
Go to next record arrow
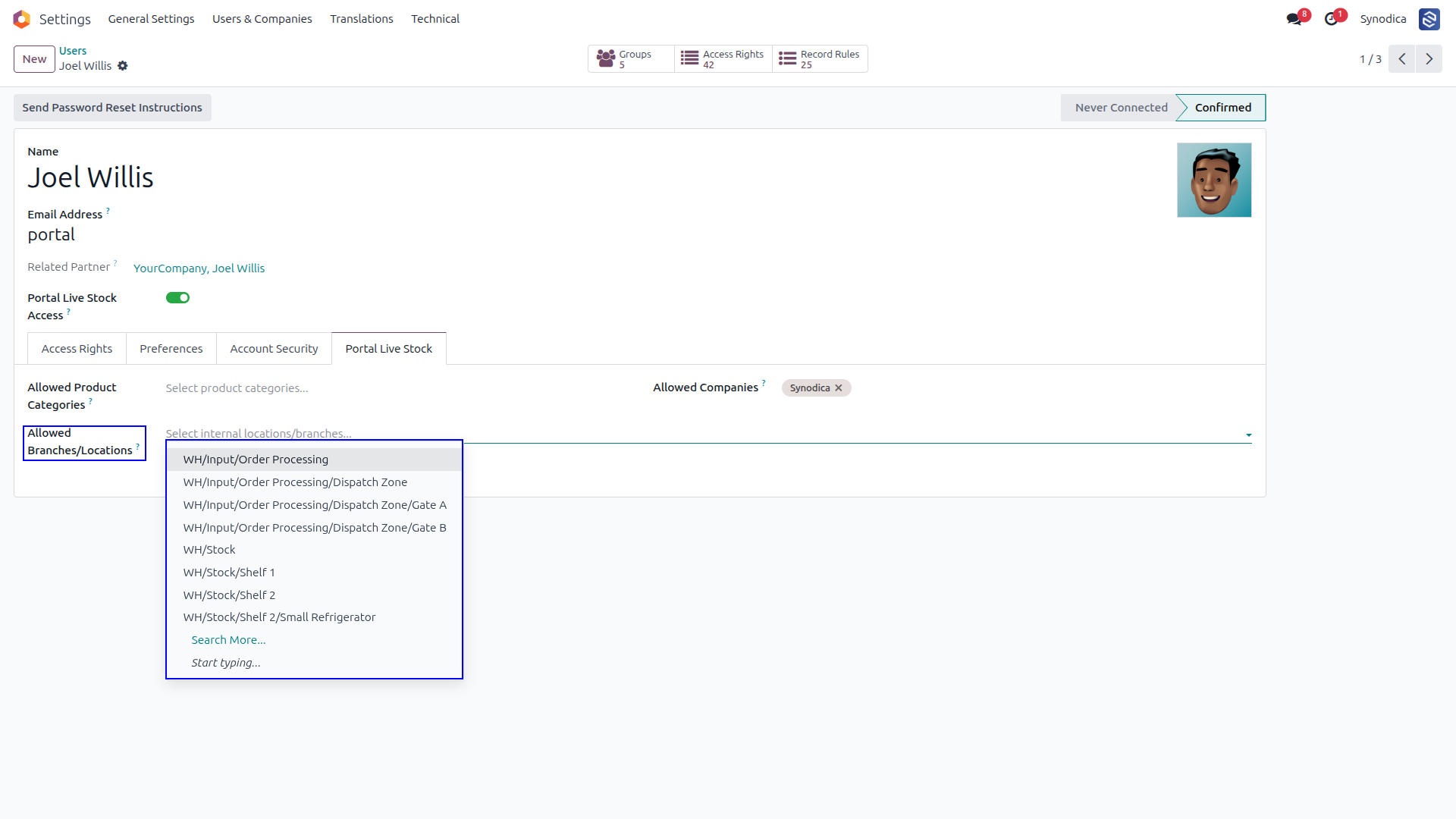1429,59
